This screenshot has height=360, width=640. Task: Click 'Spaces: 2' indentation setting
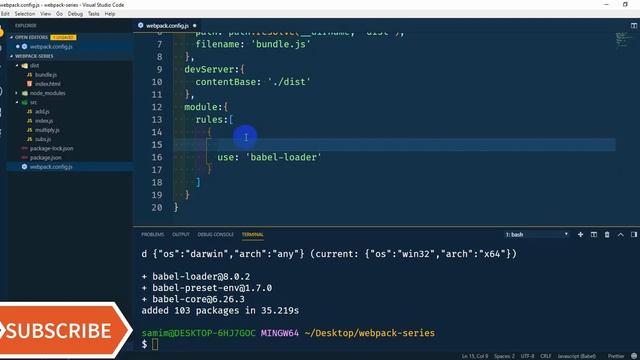click(504, 356)
